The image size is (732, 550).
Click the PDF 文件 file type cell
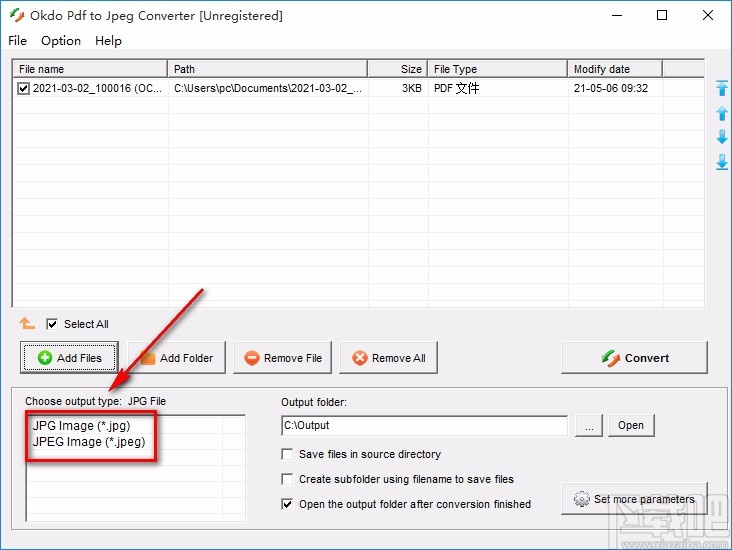[x=457, y=88]
